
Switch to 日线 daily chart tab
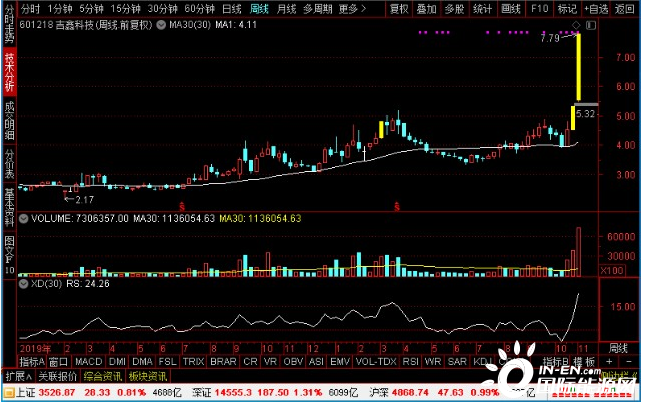pos(232,8)
